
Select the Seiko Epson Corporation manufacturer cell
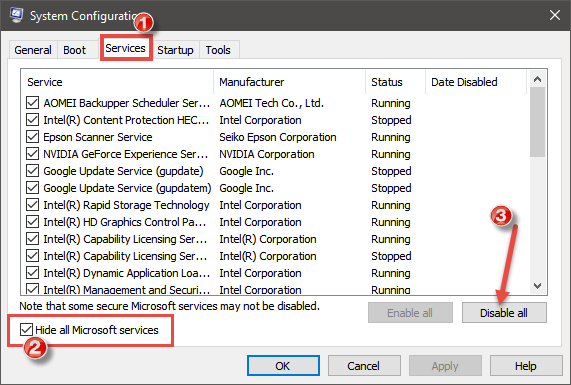point(278,137)
